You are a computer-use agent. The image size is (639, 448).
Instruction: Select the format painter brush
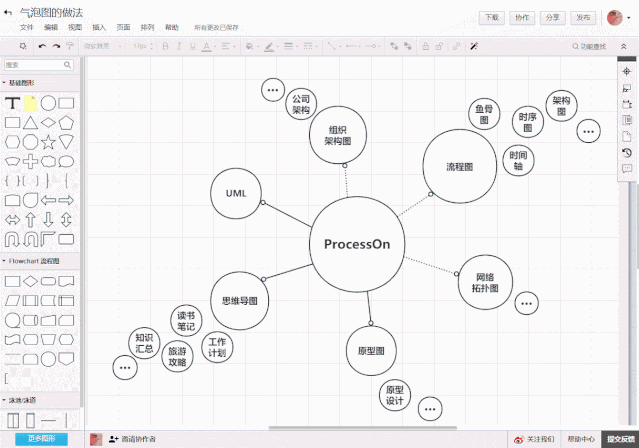click(x=70, y=46)
